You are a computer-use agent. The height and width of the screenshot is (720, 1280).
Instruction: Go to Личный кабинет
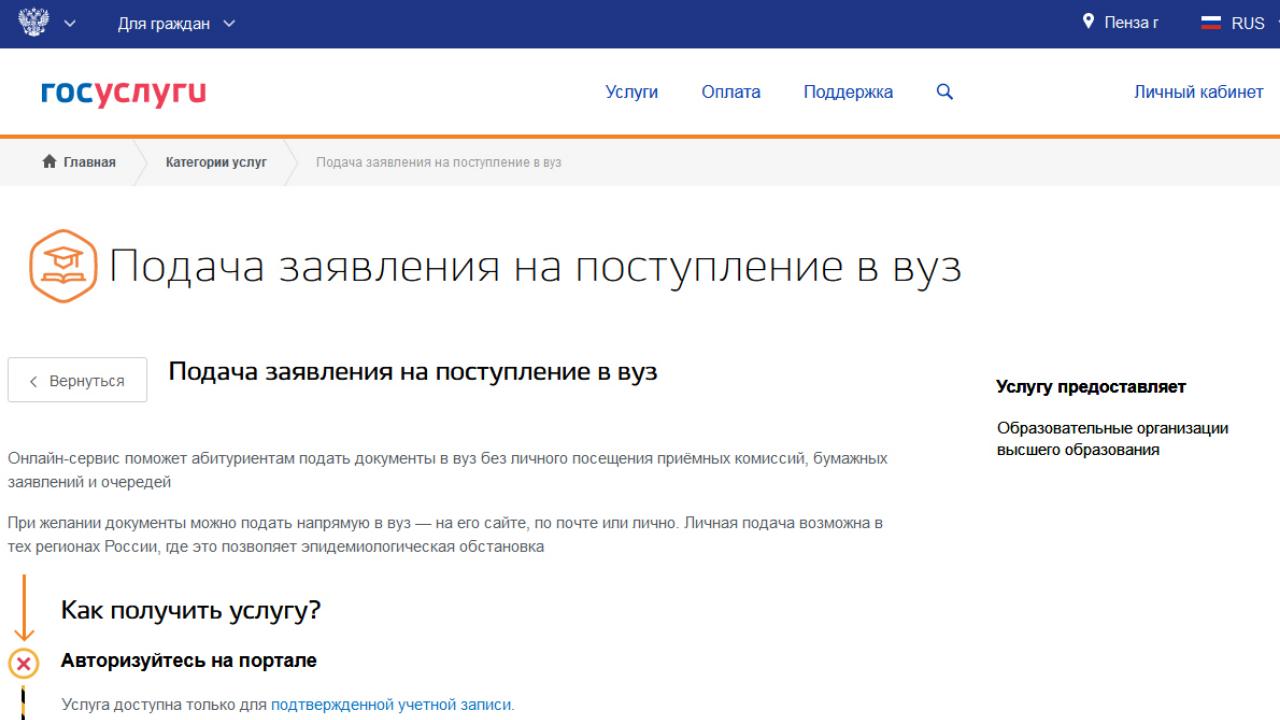[1198, 91]
